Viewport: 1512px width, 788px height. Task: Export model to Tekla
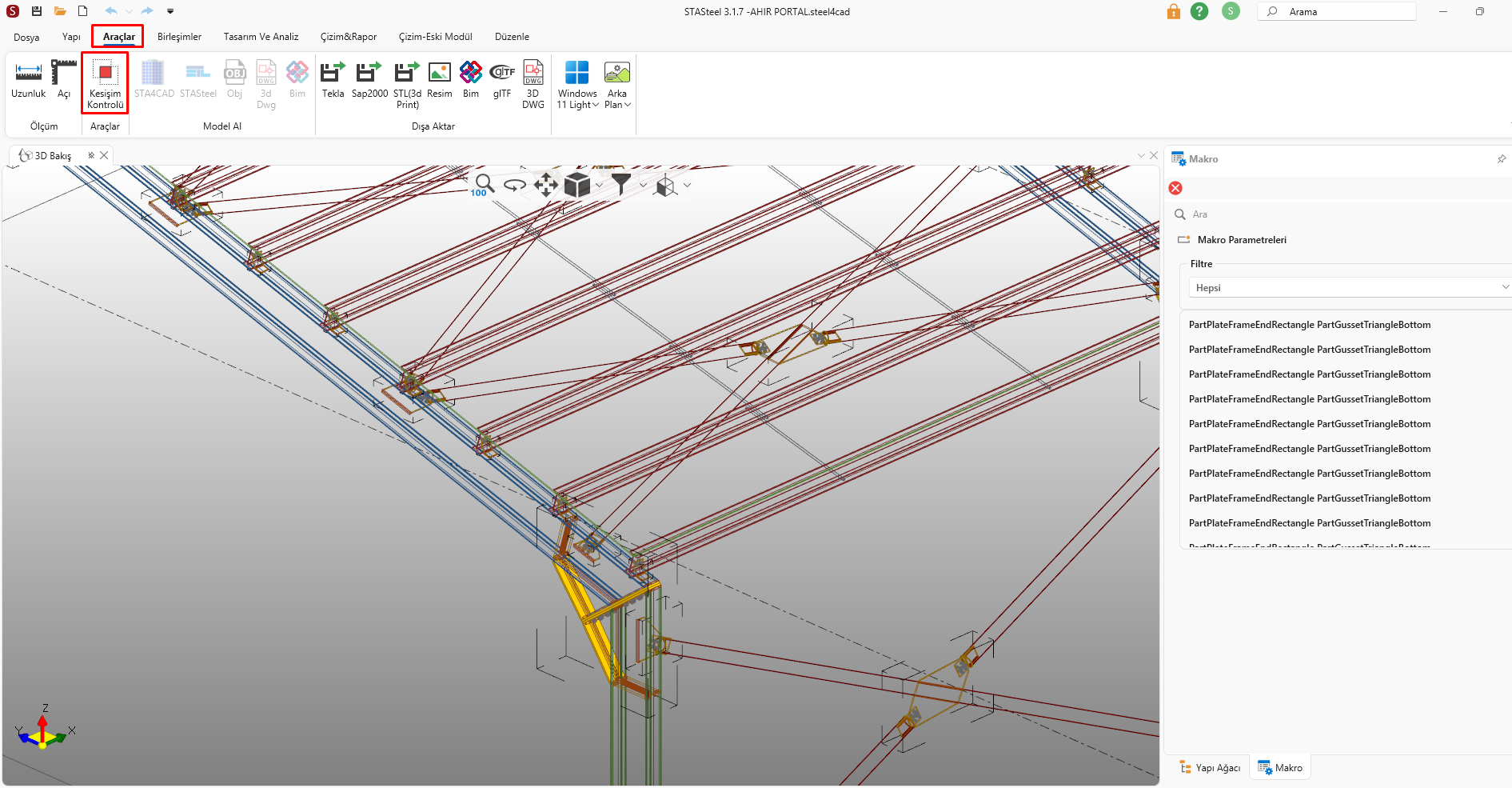(333, 81)
